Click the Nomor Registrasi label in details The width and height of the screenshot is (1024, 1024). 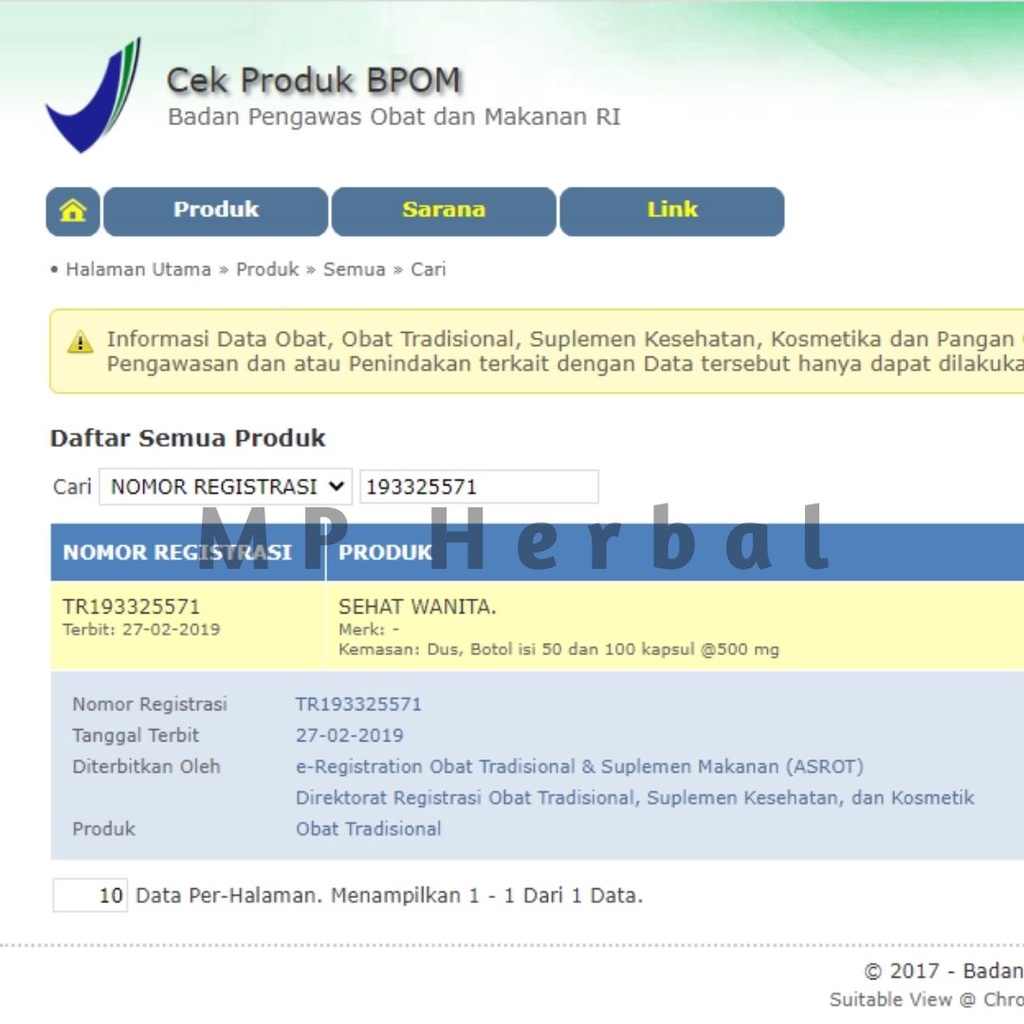tap(150, 704)
